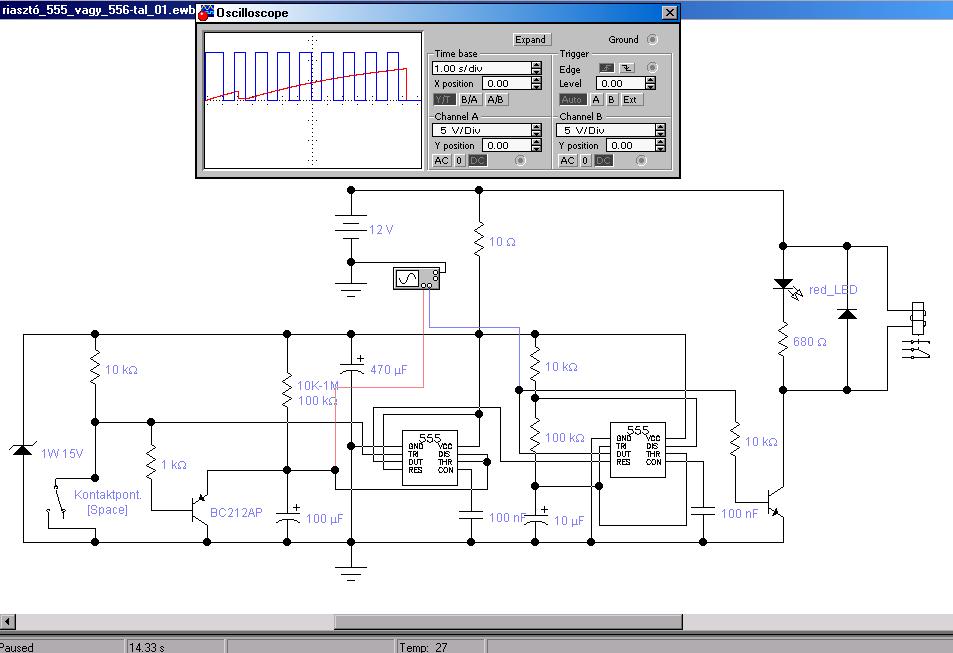Select the oscilloscope instrument in the circuit
953x653 pixels.
pos(416,278)
